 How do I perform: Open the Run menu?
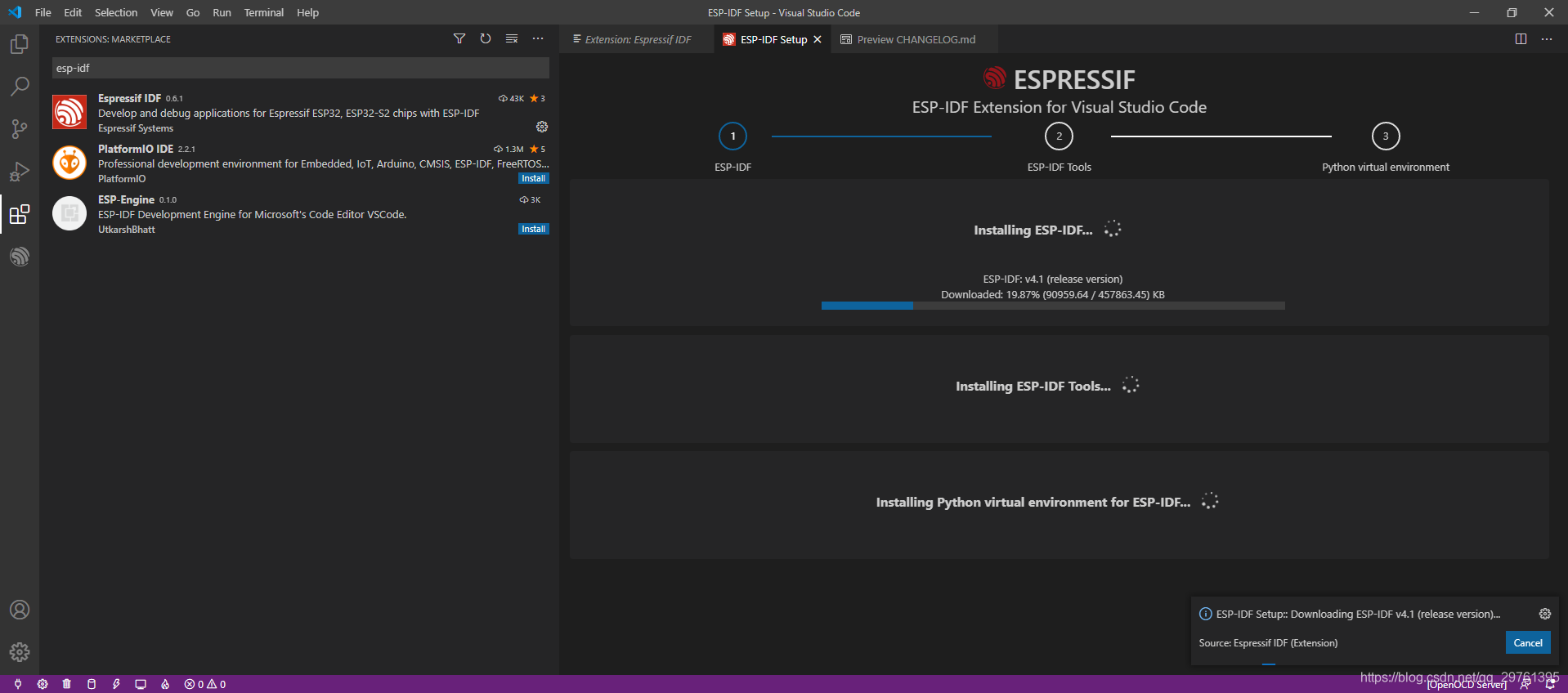coord(222,12)
